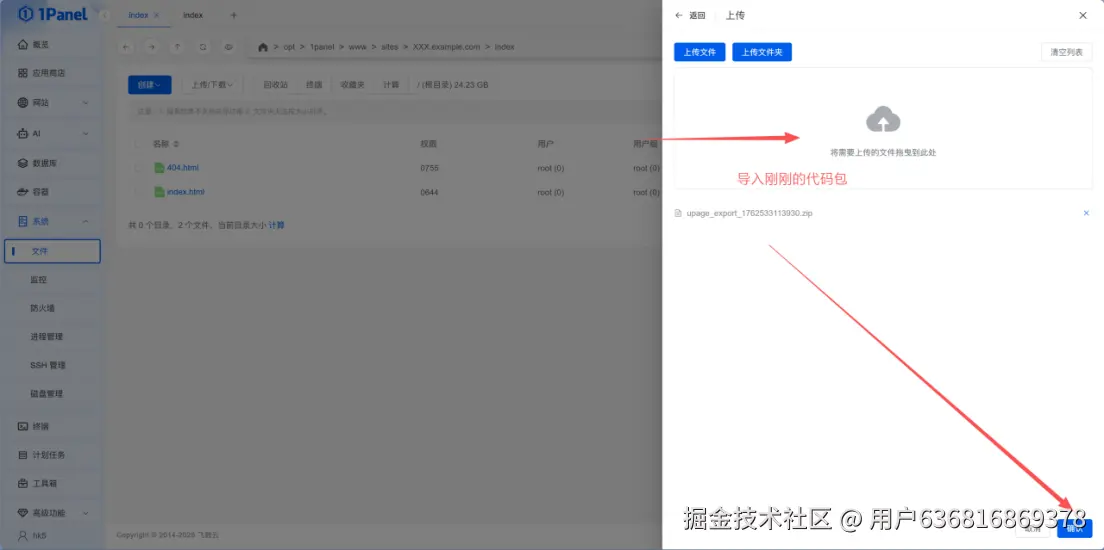Click the cloud upload drop area

tap(883, 128)
